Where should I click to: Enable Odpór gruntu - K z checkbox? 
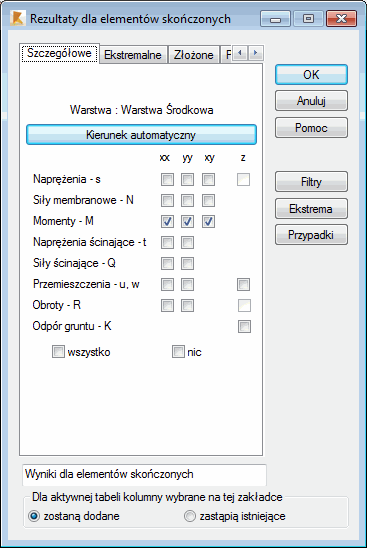coord(244,326)
